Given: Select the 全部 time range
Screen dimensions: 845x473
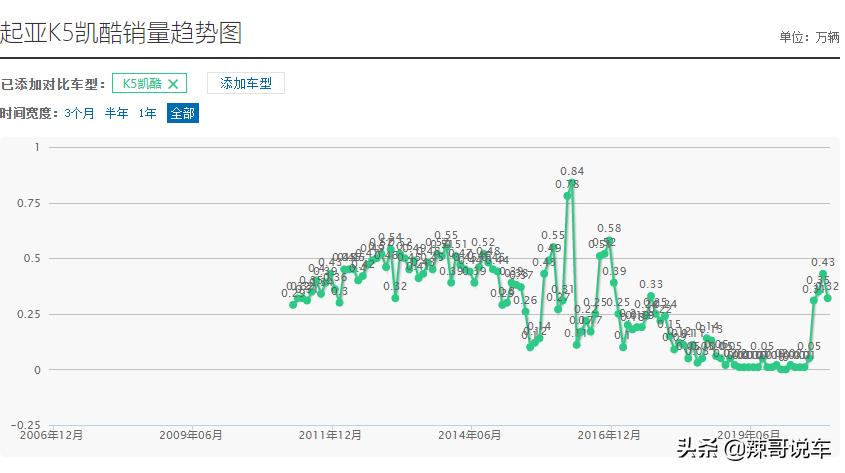Looking at the screenshot, I should click(183, 113).
